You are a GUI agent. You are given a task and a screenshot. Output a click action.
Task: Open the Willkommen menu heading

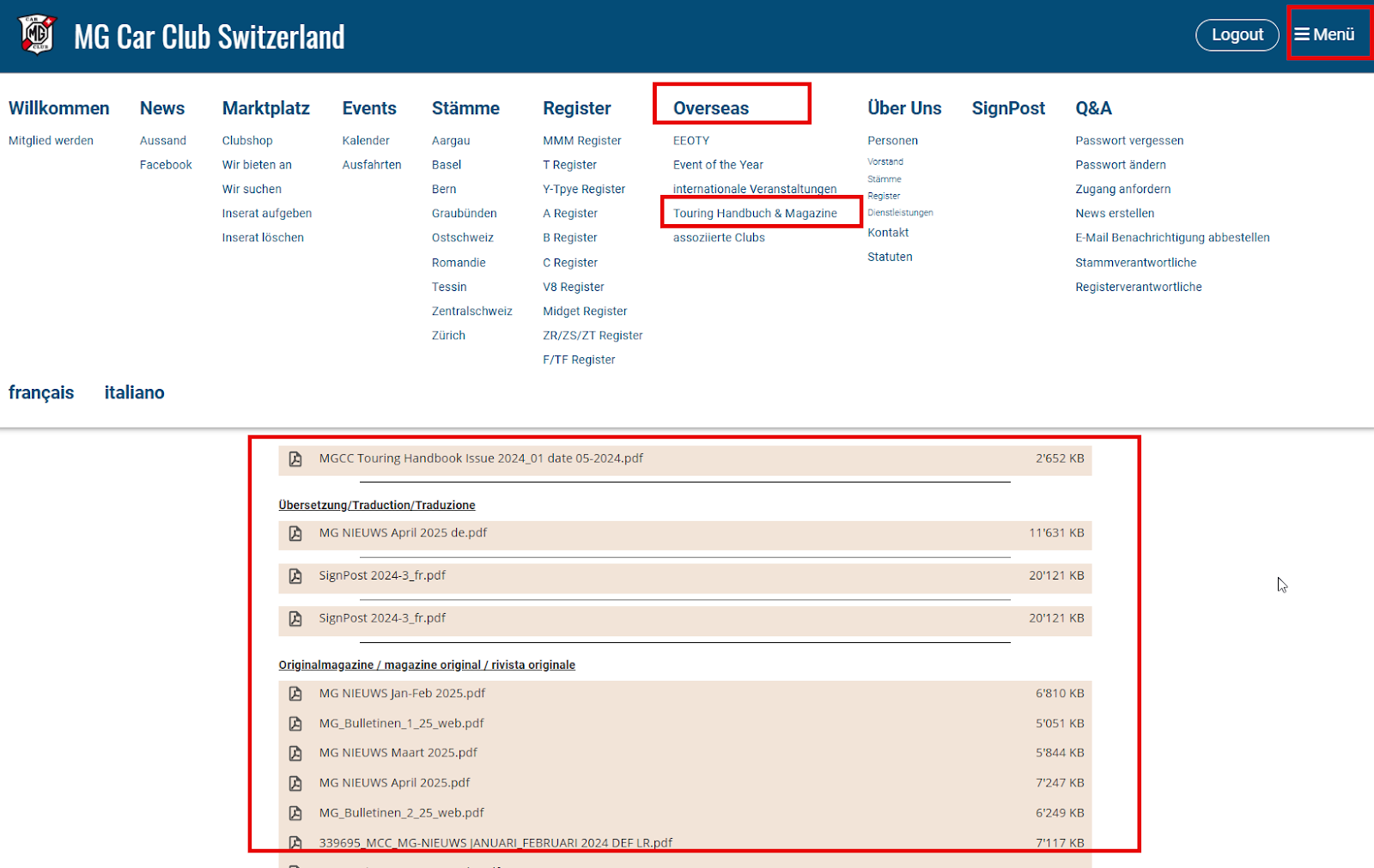59,108
